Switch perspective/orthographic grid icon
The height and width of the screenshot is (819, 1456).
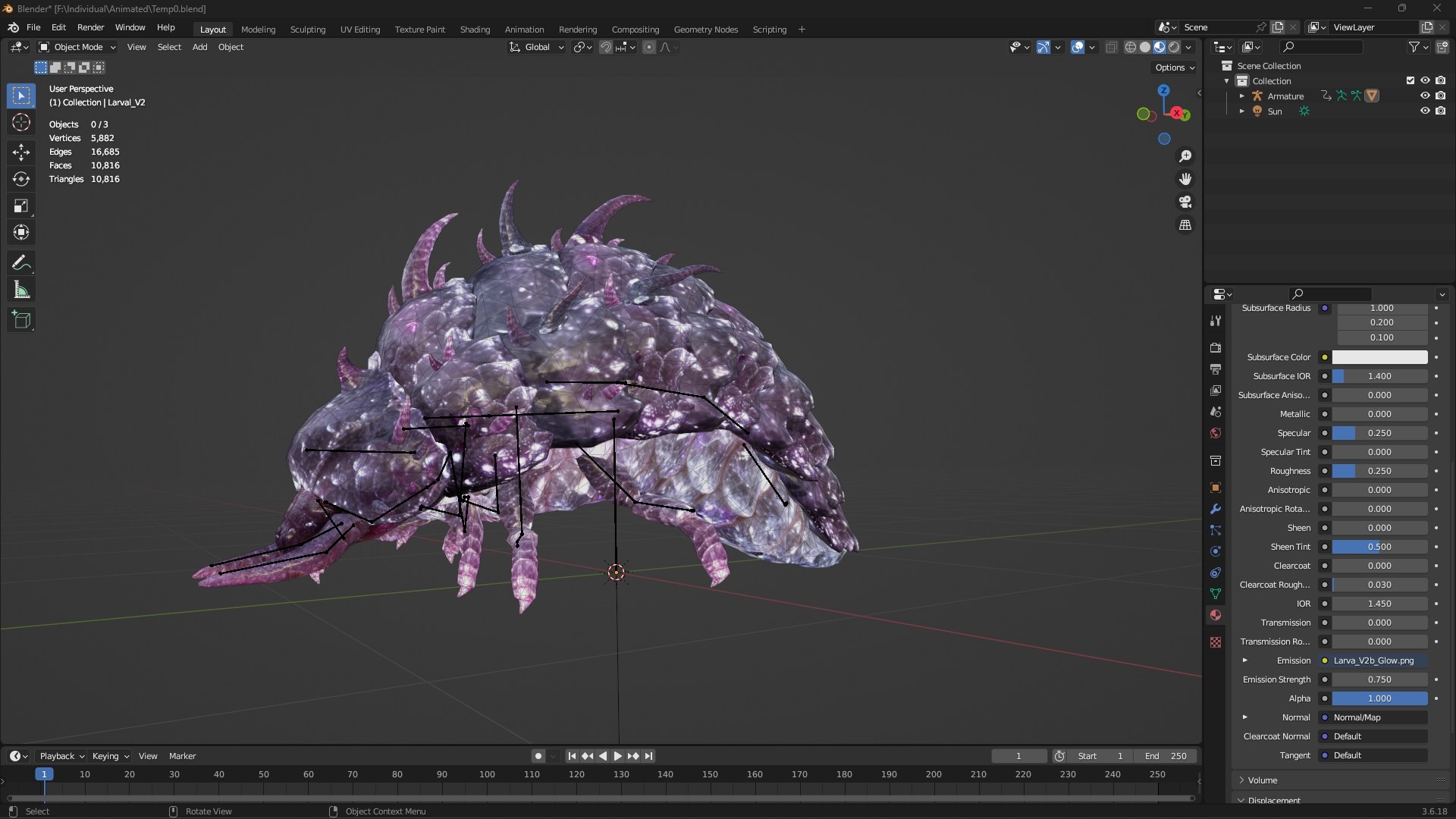pyautogui.click(x=1185, y=225)
